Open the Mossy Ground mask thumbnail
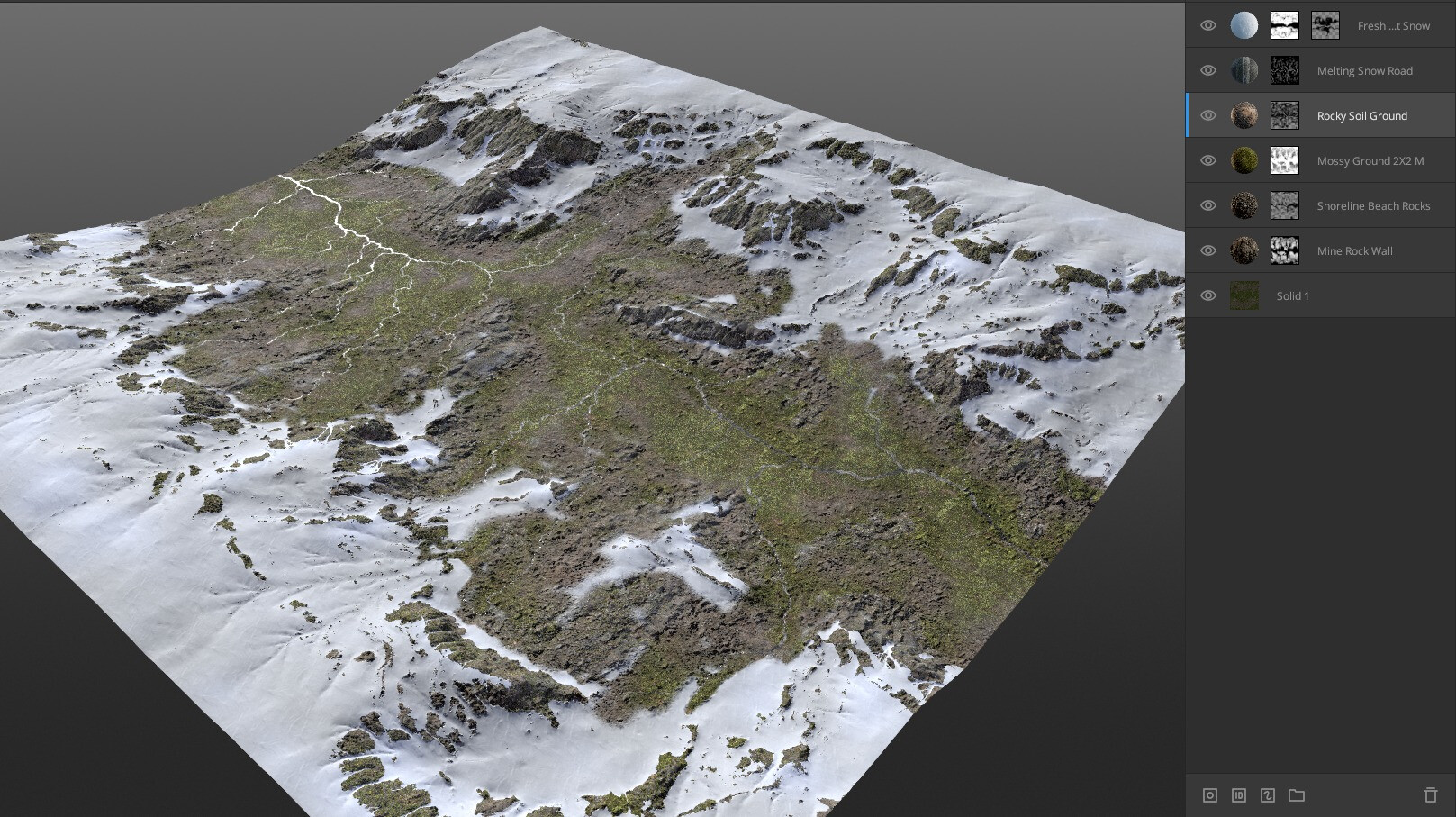Screen dimensions: 1456x817 click(x=1284, y=160)
